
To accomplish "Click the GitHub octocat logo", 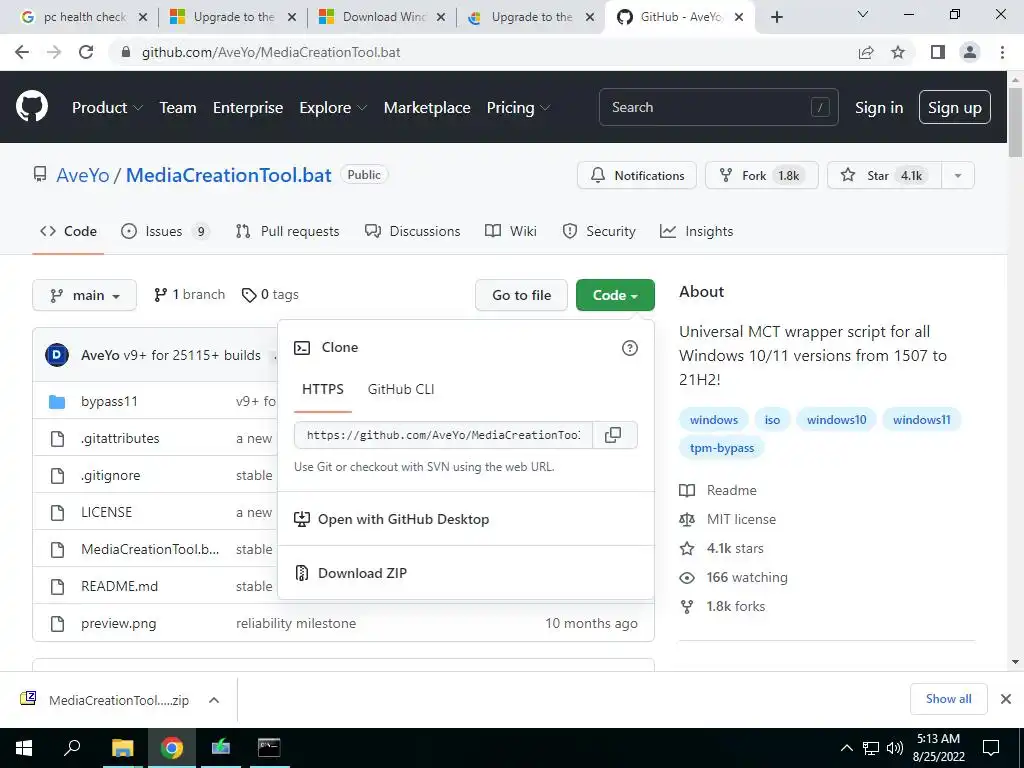I will (31, 106).
